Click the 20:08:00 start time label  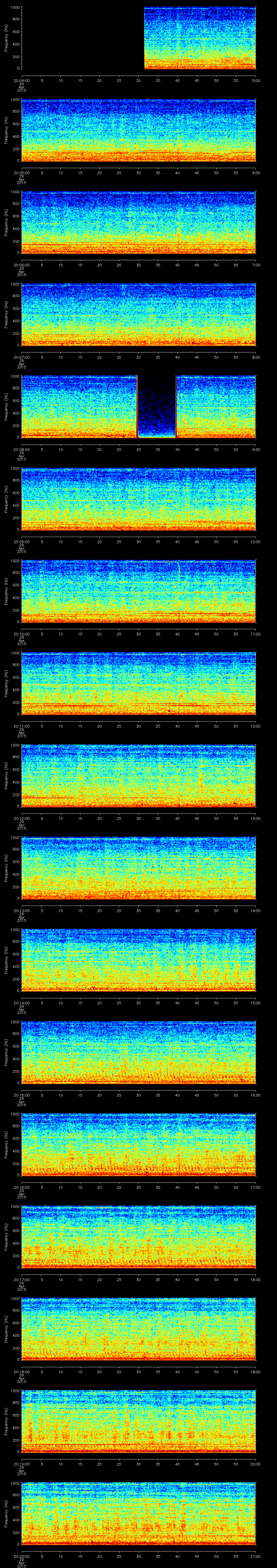click(x=21, y=449)
